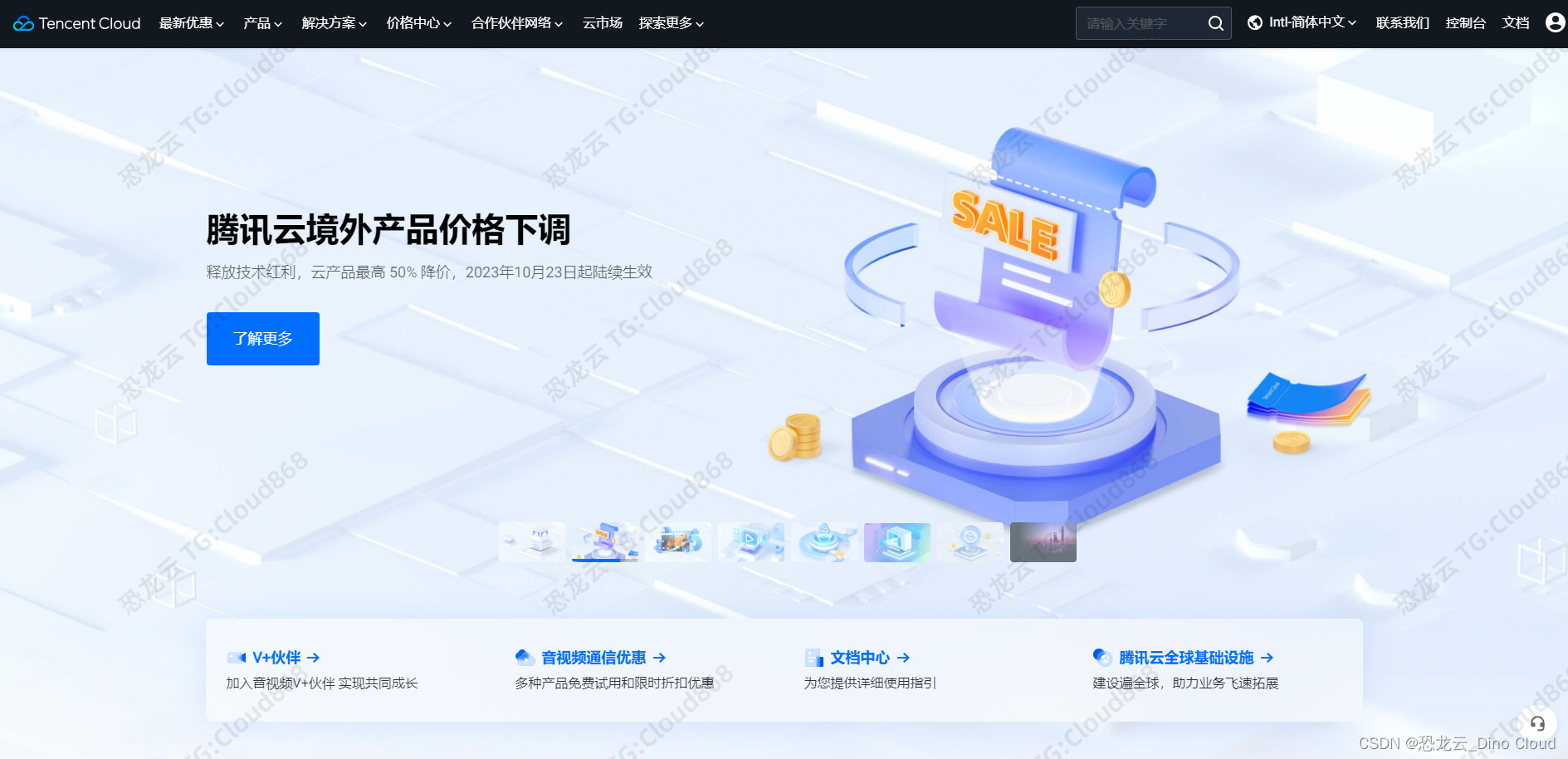Screen dimensions: 1568x759
Task: Select the first carousel thumbnail
Action: click(532, 542)
